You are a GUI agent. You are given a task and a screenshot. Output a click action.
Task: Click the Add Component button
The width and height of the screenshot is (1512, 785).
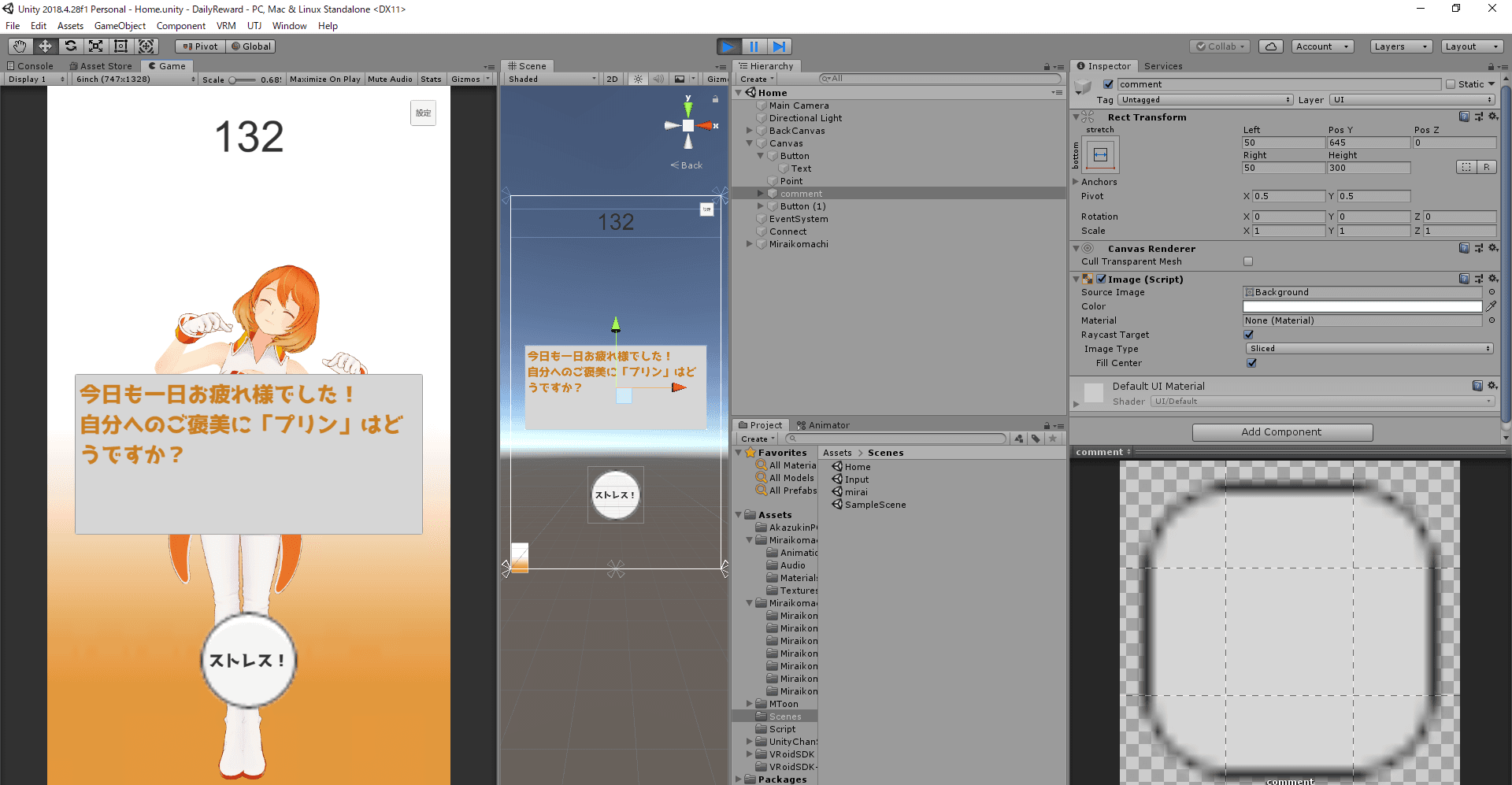click(1282, 432)
